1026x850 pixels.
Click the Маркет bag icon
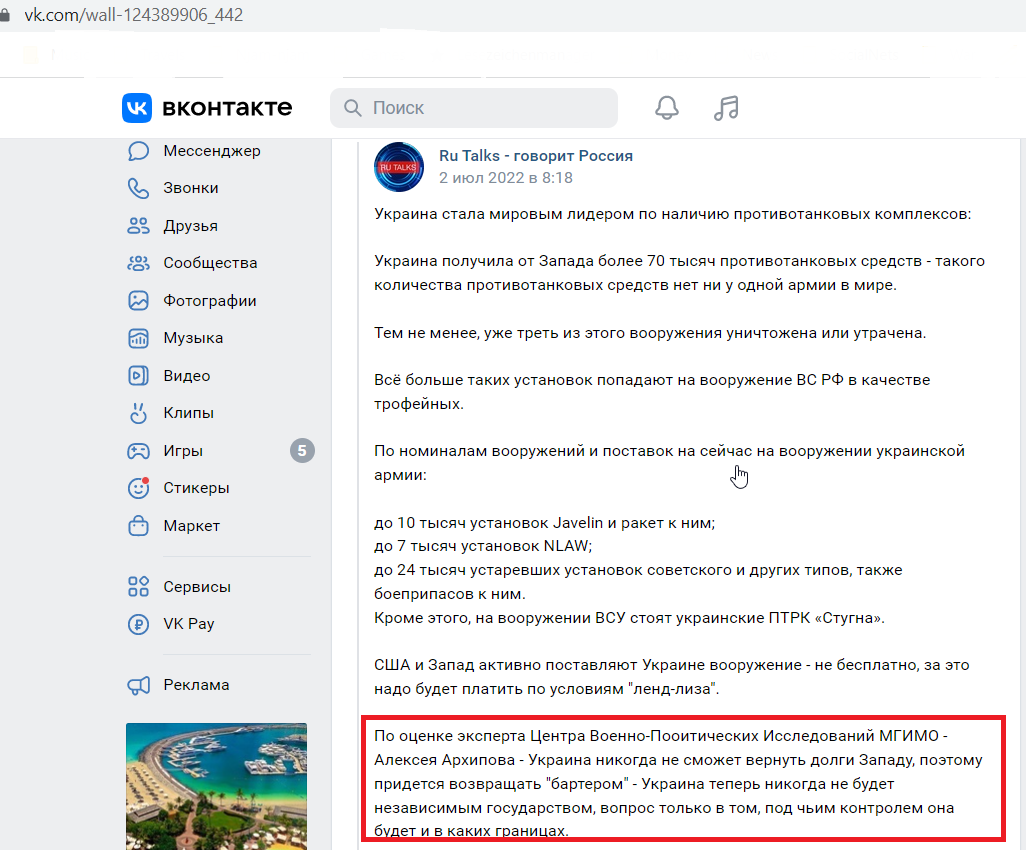(138, 525)
